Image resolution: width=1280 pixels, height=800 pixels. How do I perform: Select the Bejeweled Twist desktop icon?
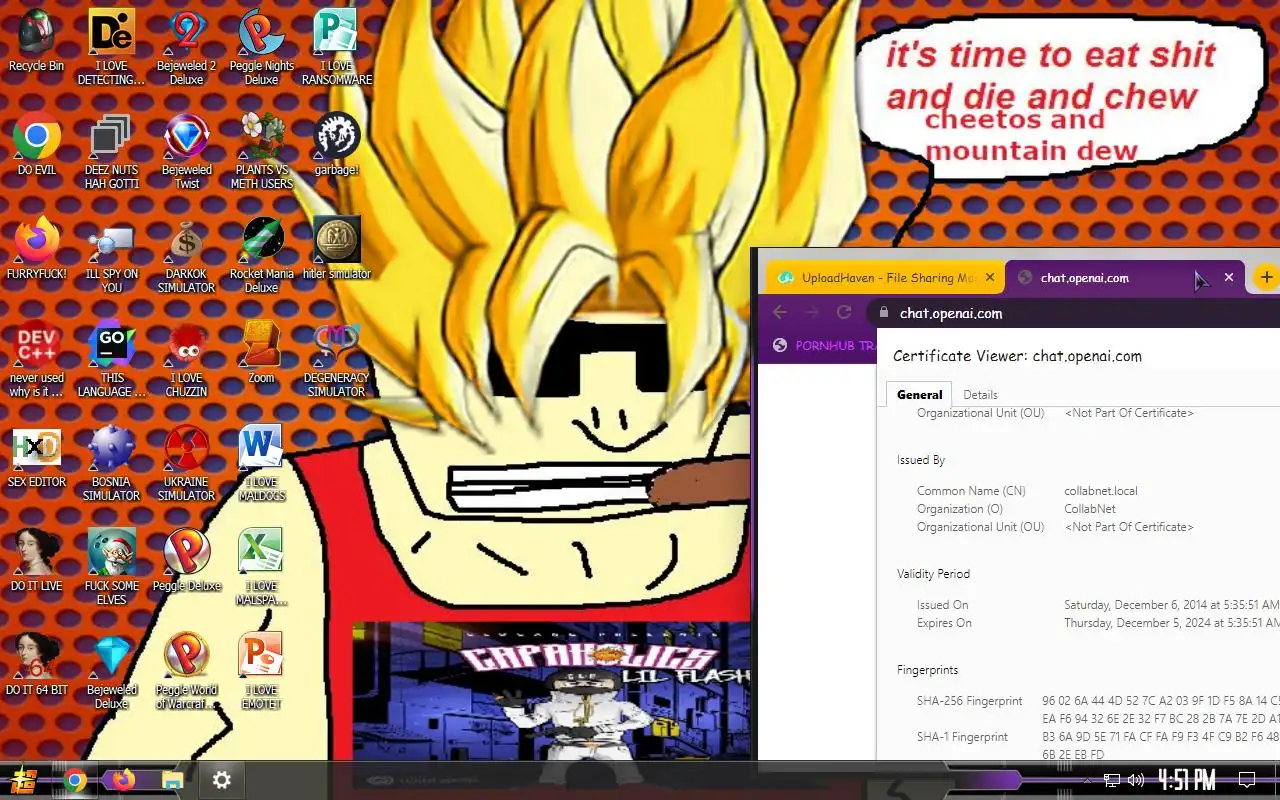pos(186,150)
